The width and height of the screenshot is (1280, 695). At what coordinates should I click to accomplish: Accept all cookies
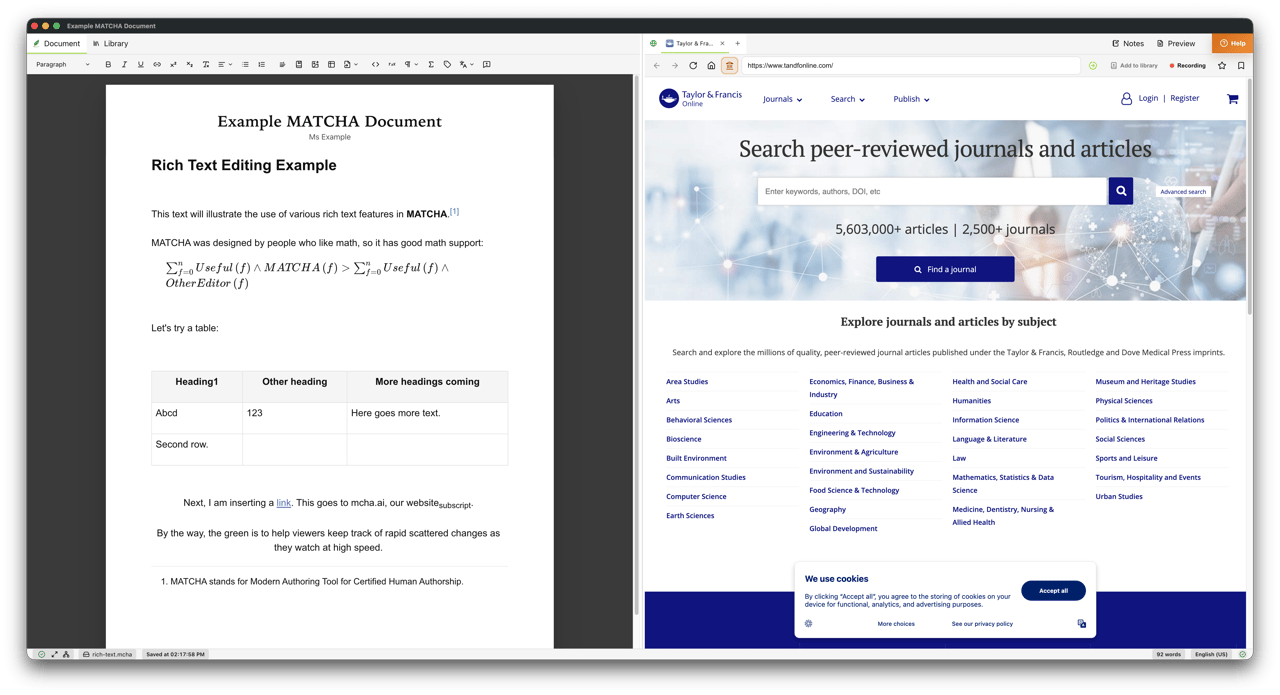[1053, 590]
